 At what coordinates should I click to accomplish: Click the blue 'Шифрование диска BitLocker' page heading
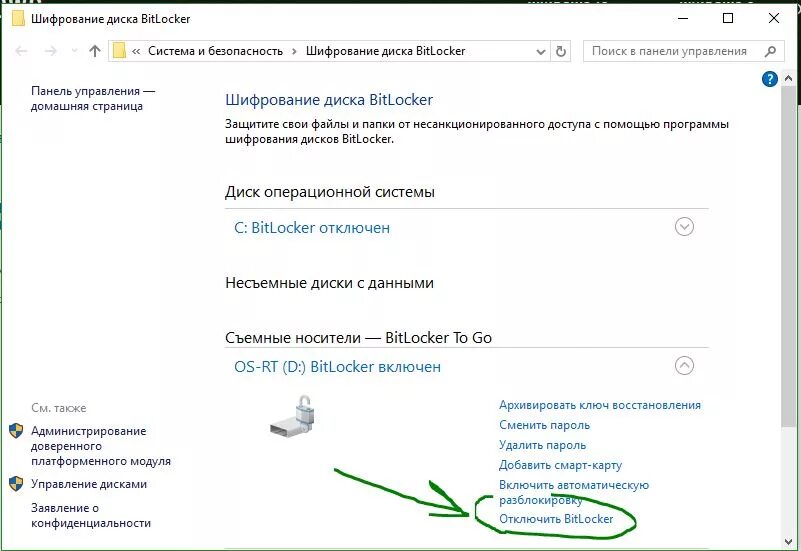click(x=328, y=100)
